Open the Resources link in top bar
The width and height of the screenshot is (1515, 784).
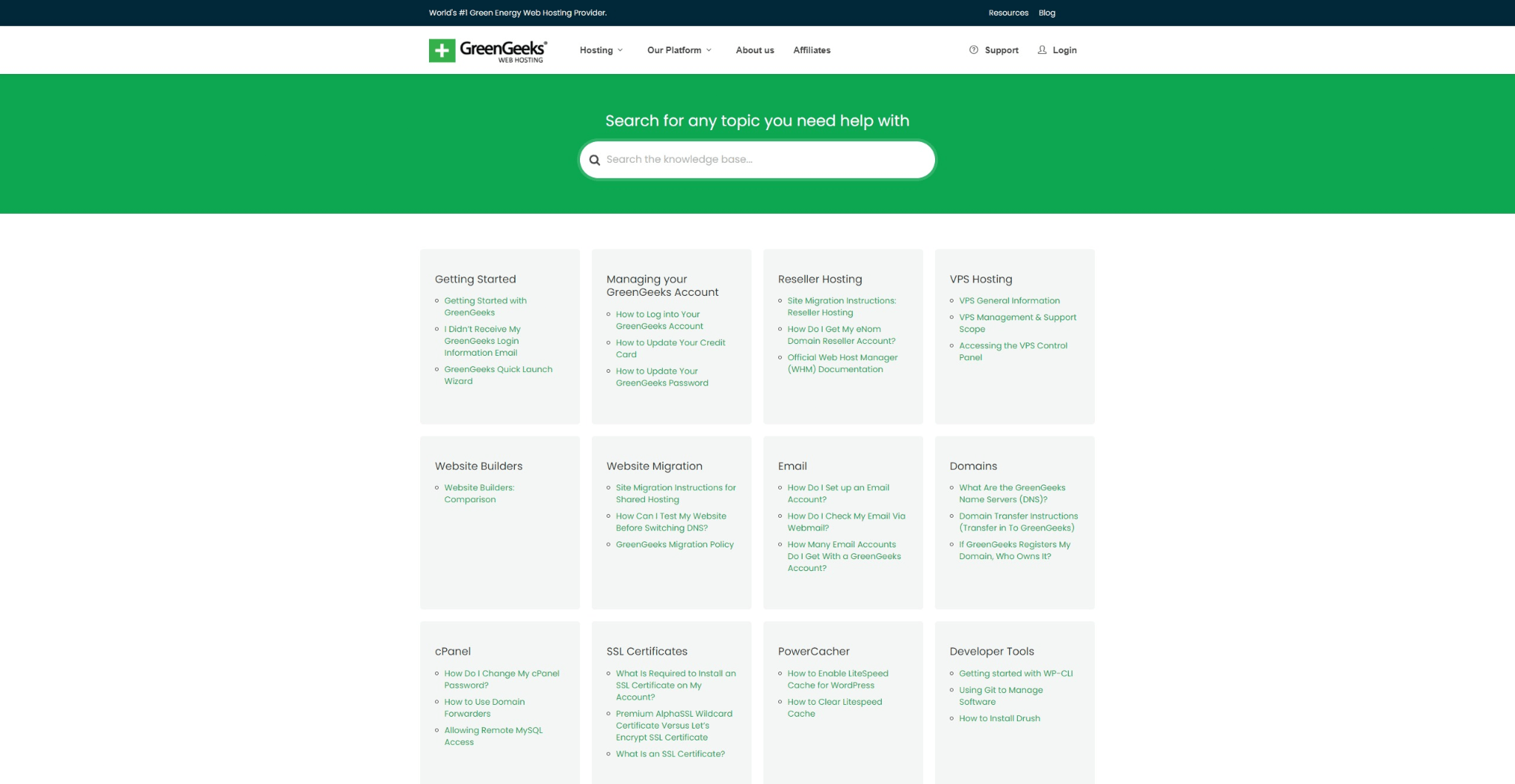click(1008, 13)
